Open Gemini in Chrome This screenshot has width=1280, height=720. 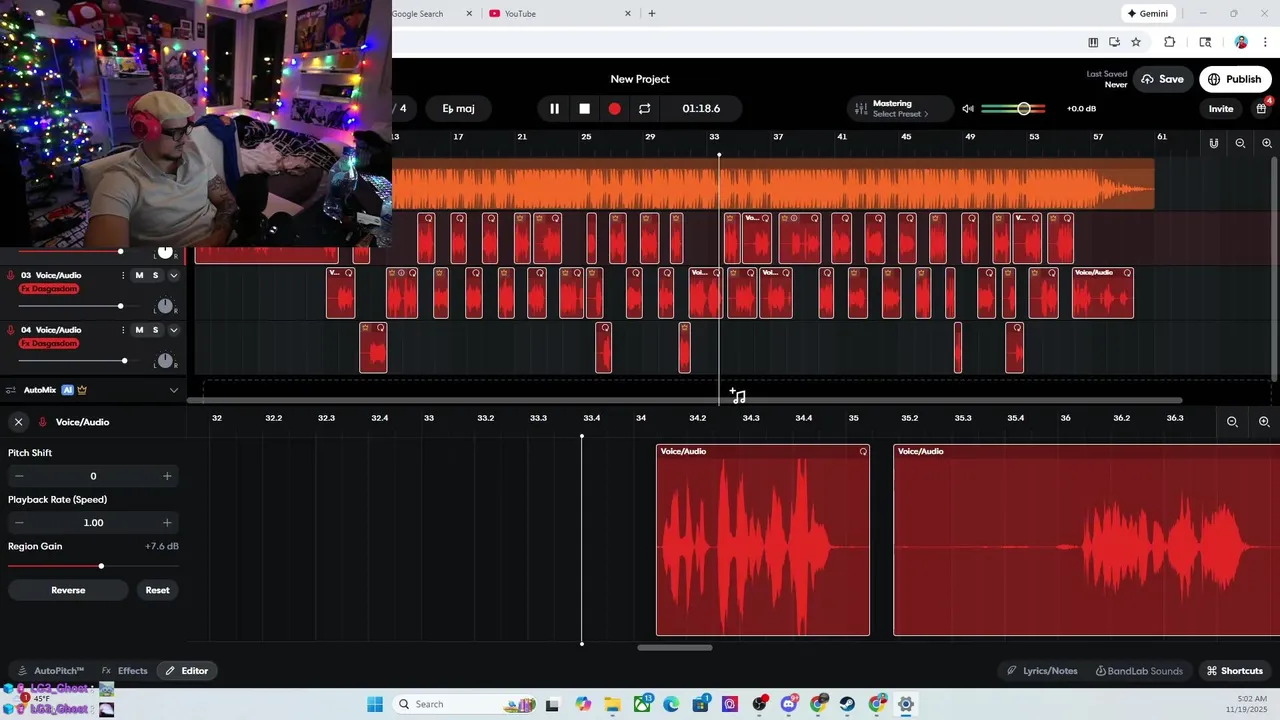pos(1147,14)
